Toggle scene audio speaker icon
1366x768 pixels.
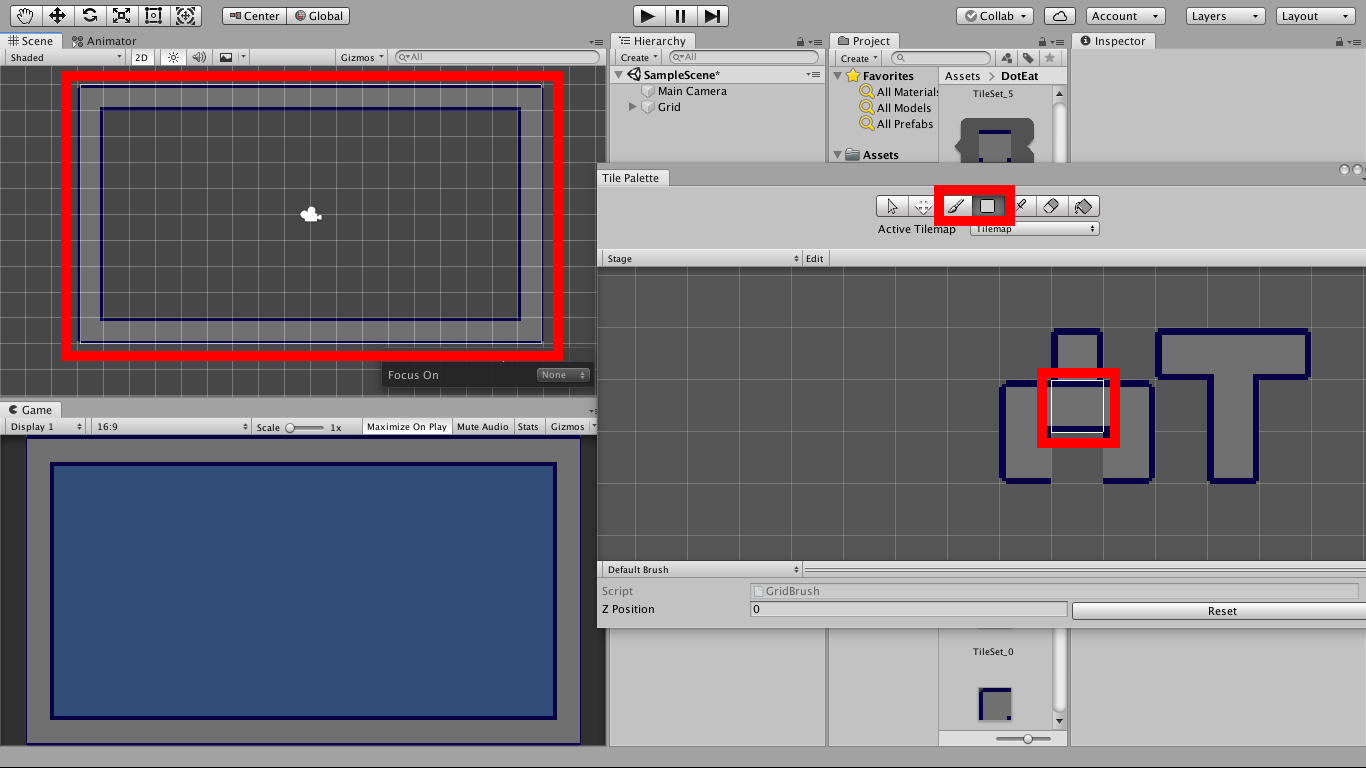coord(199,57)
